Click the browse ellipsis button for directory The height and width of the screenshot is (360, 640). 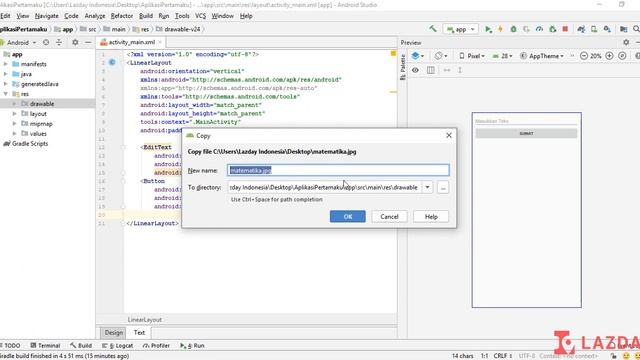point(443,187)
